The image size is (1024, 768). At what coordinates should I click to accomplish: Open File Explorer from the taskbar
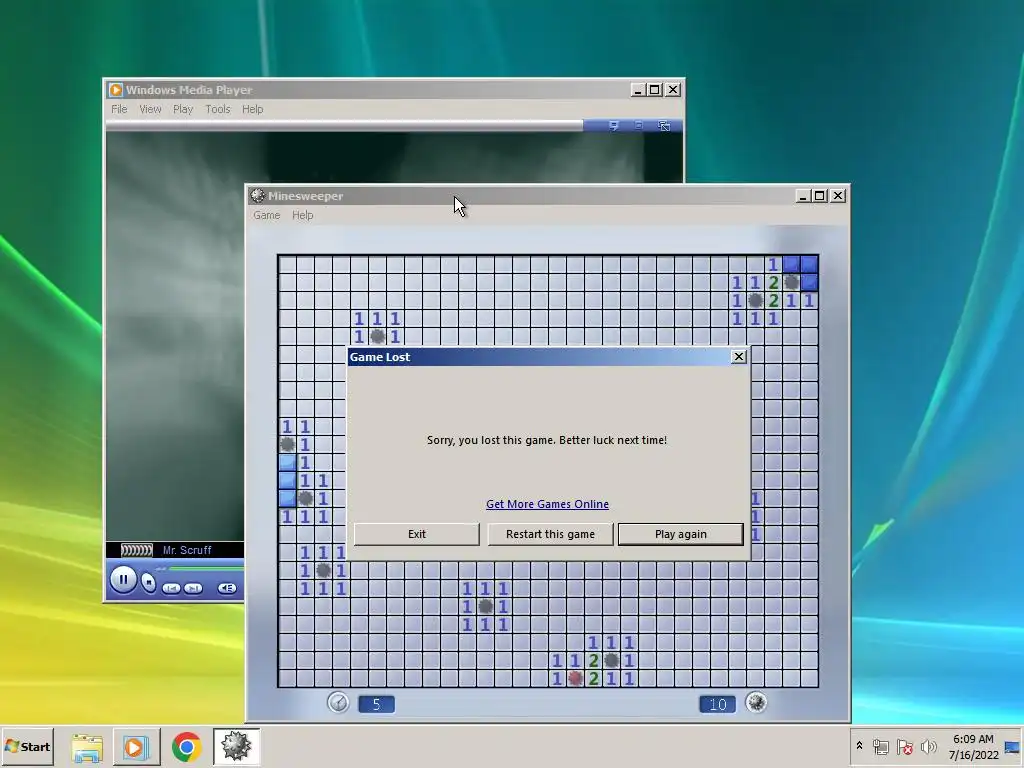(87, 747)
